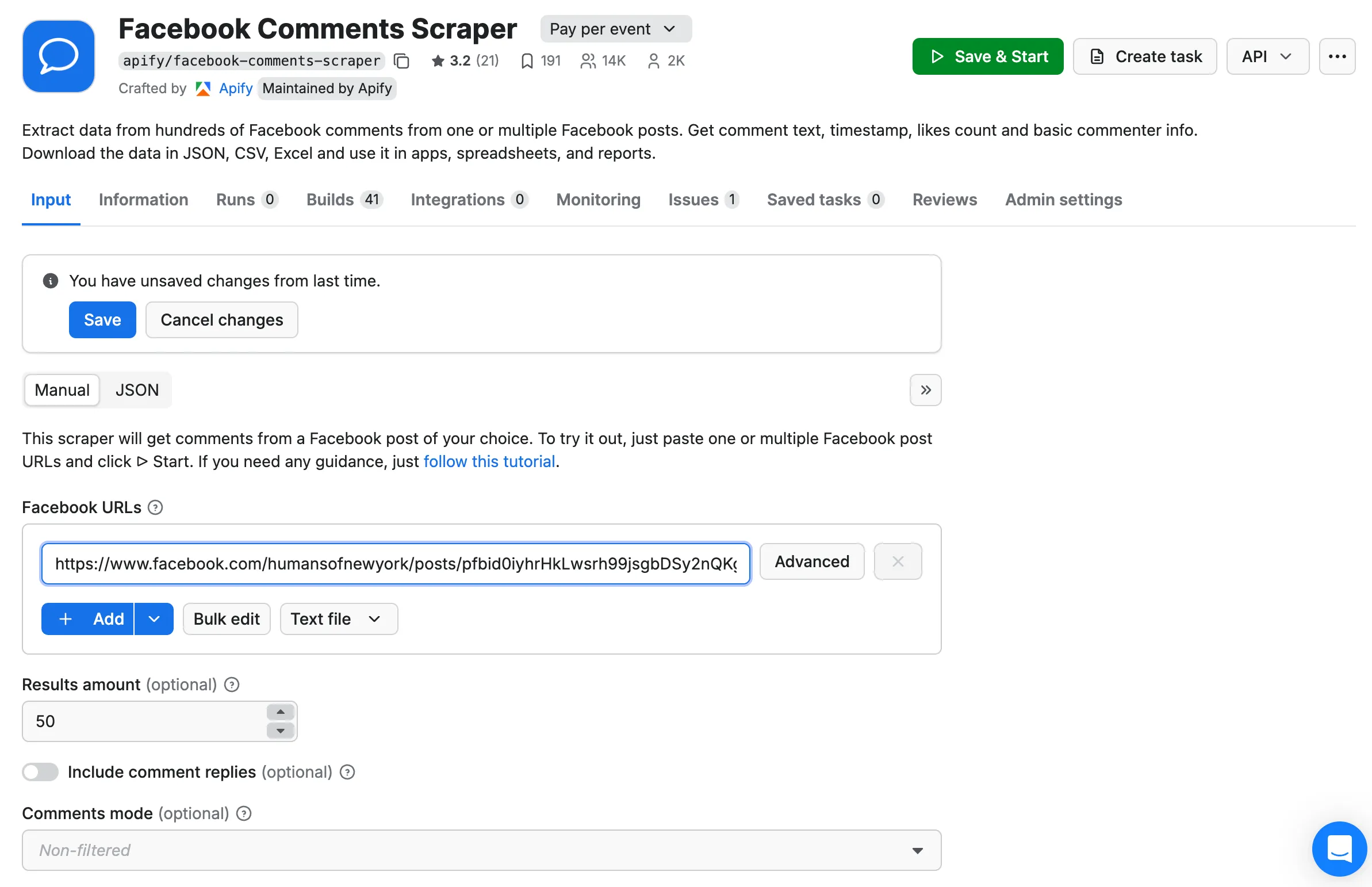This screenshot has height=887, width=1372.
Task: Open the Runs tab
Action: pyautogui.click(x=248, y=200)
